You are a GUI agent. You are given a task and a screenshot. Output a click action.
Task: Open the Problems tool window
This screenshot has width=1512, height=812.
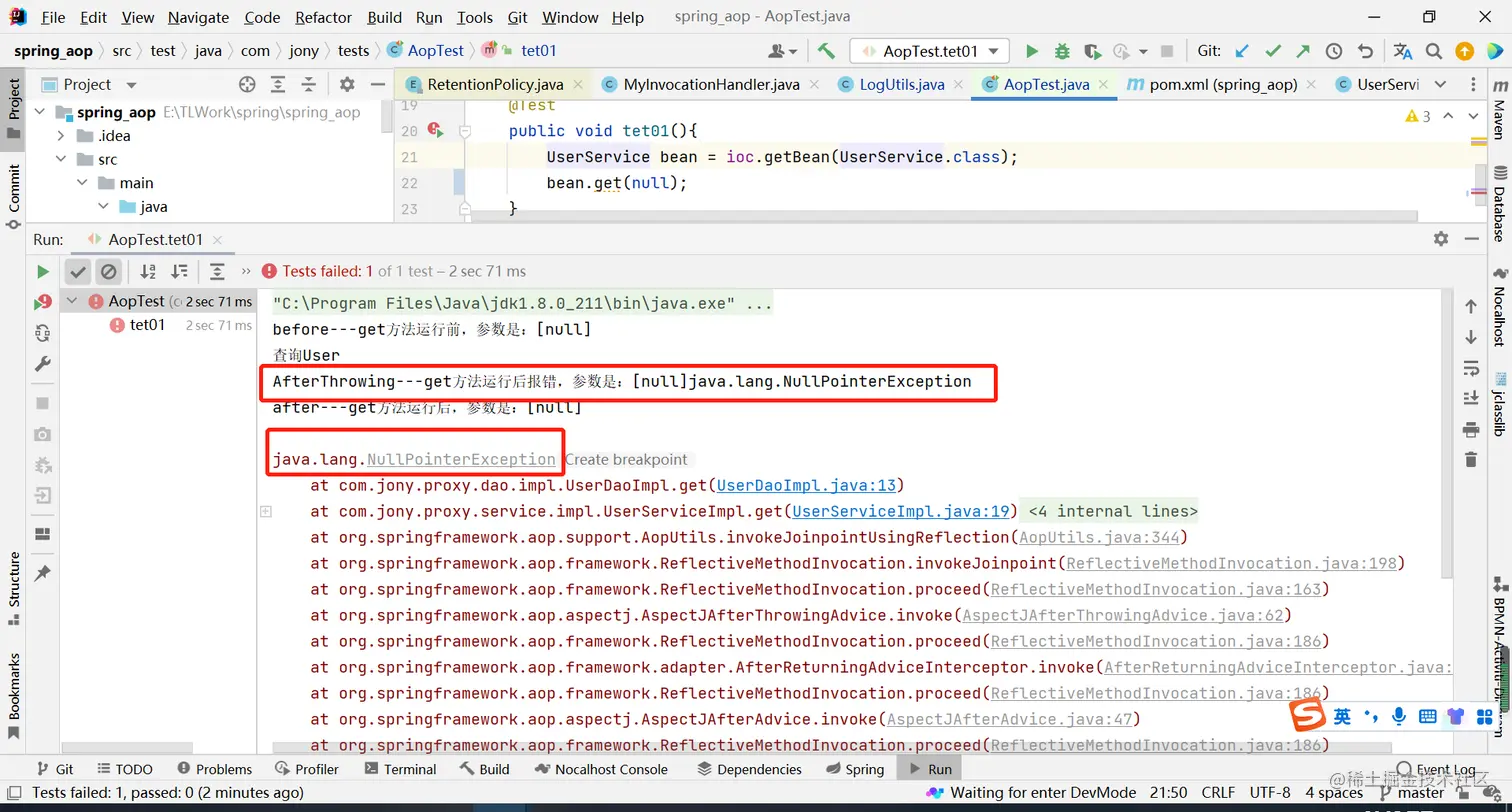pyautogui.click(x=214, y=769)
